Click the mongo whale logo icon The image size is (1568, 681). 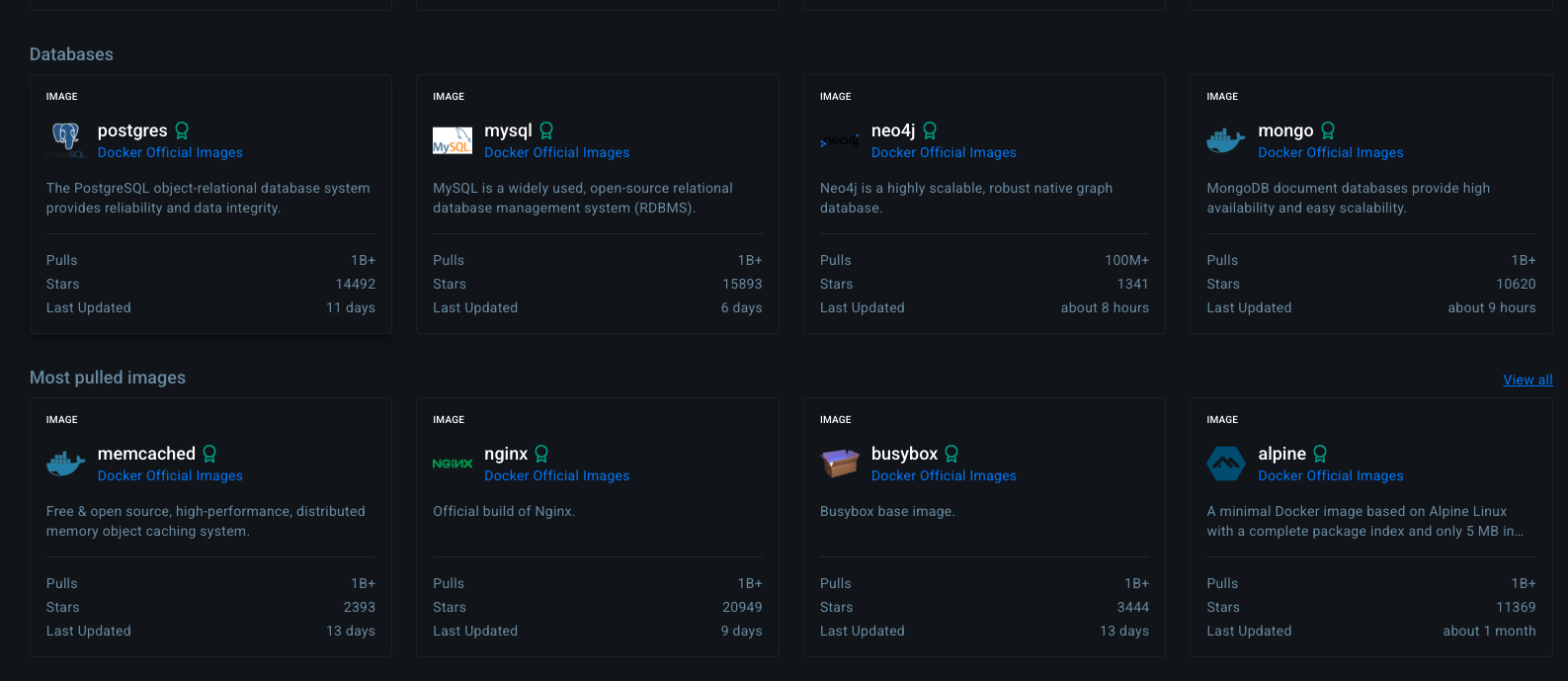pyautogui.click(x=1226, y=140)
